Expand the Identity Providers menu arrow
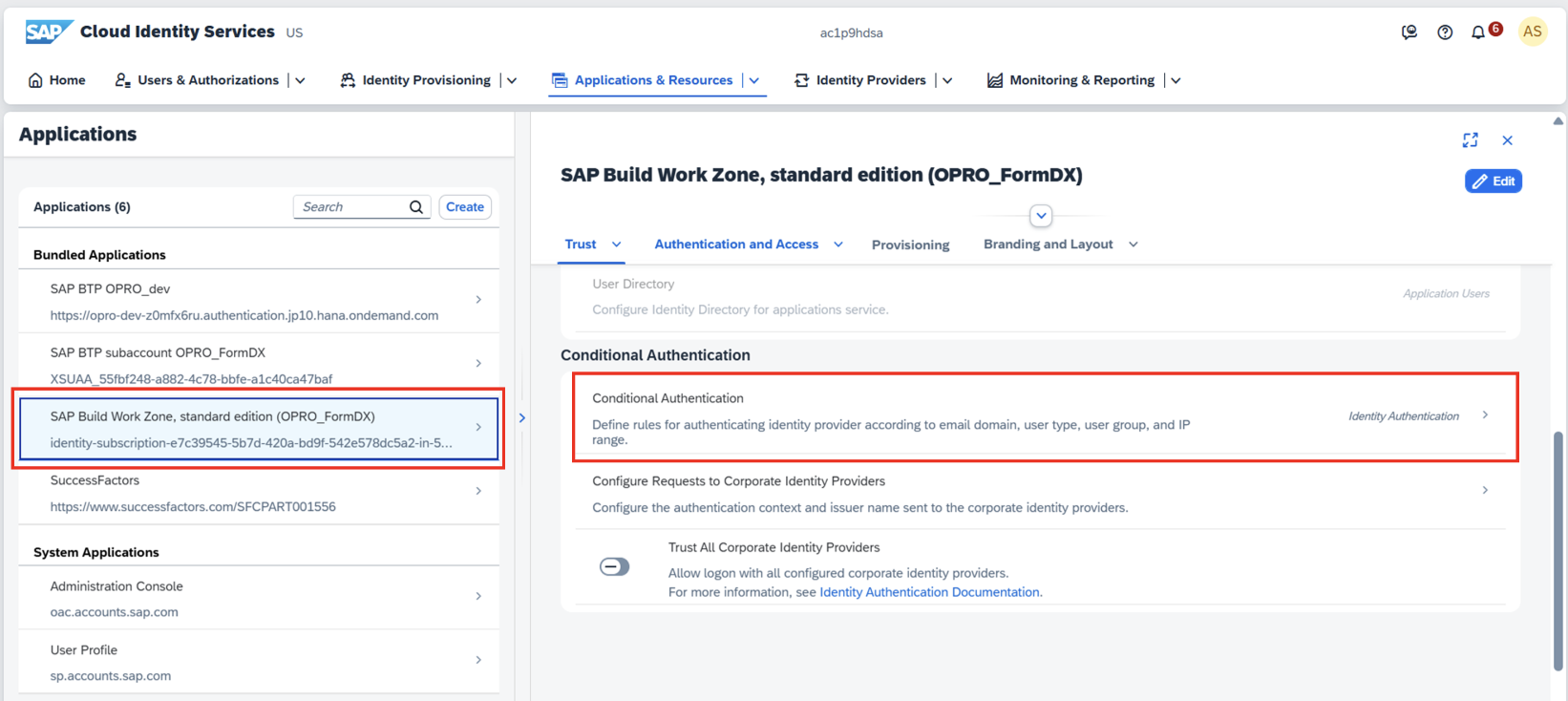1568x701 pixels. [x=947, y=80]
